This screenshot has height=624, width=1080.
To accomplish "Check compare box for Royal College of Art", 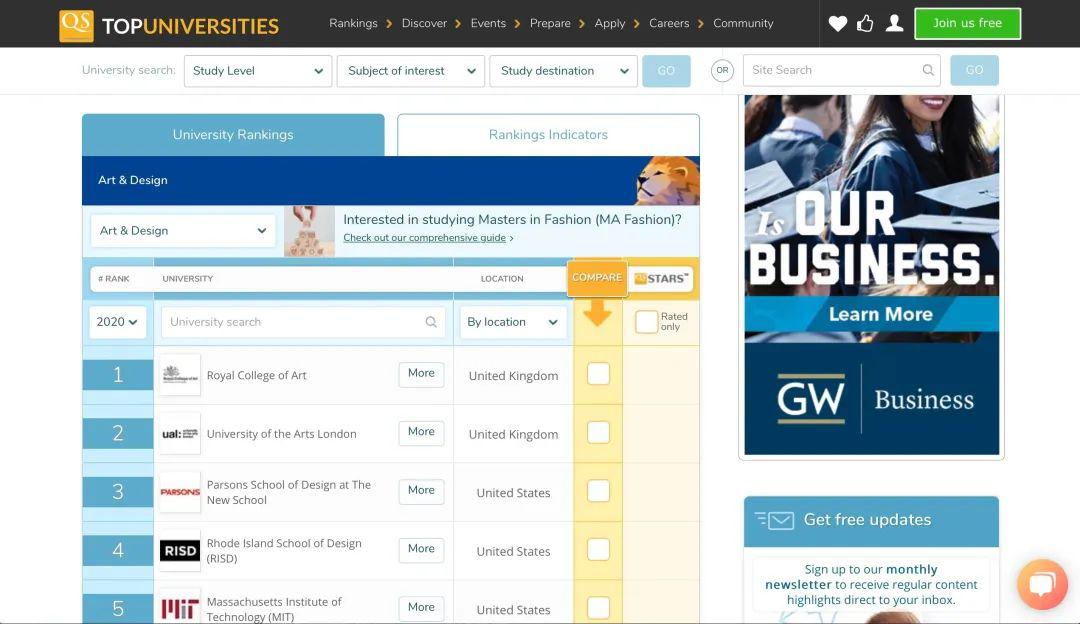I will tap(598, 374).
